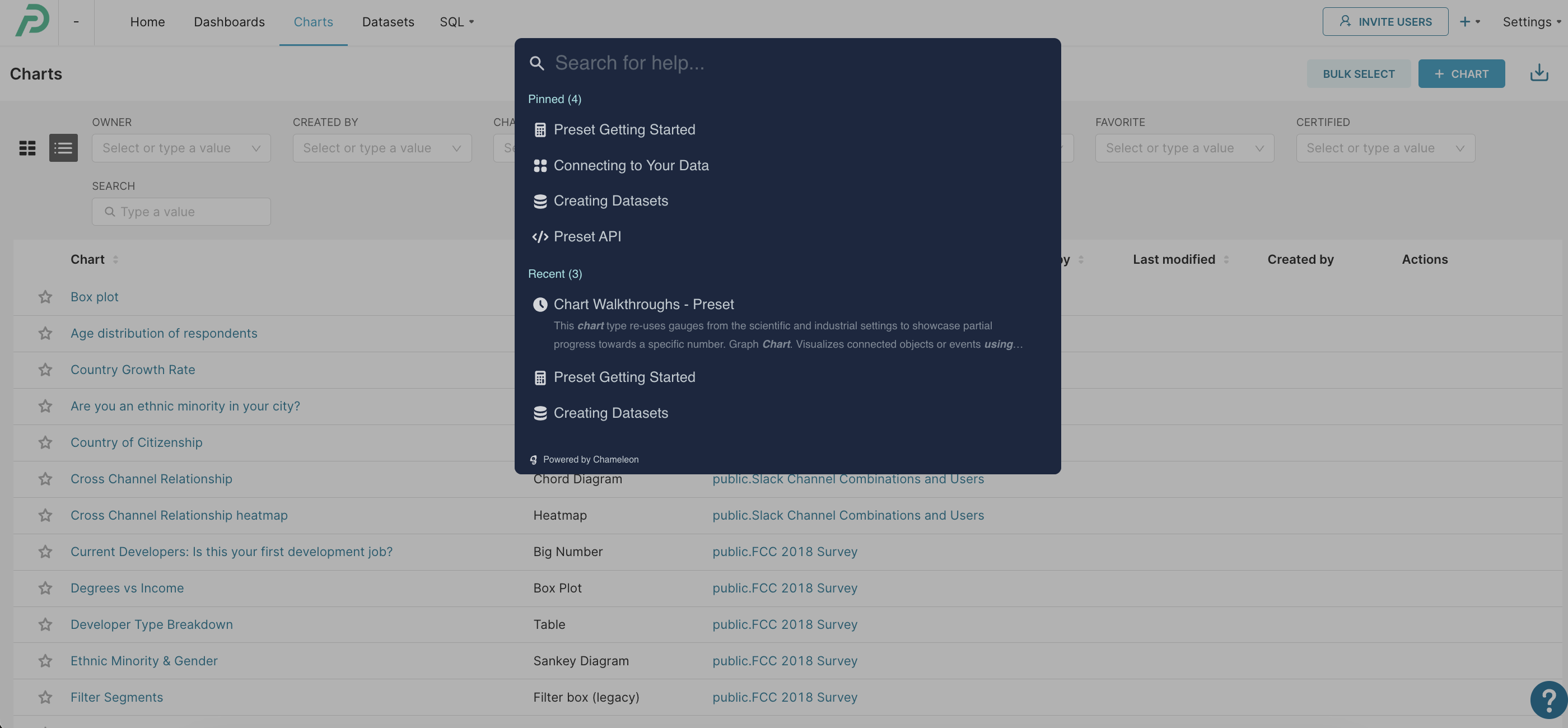Click calculator icon beside recent Preset Getting Started

[x=540, y=377]
